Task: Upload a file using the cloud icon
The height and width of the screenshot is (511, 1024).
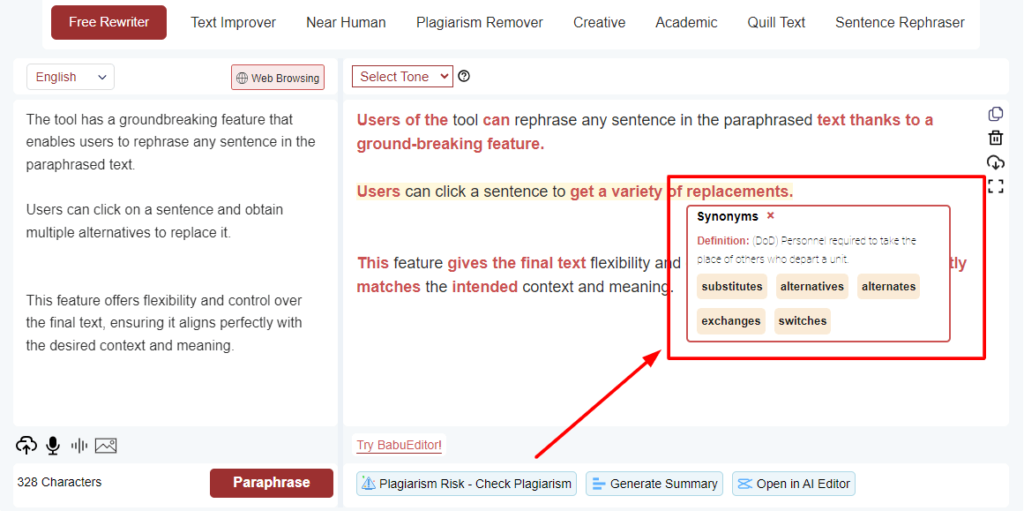Action: 27,446
